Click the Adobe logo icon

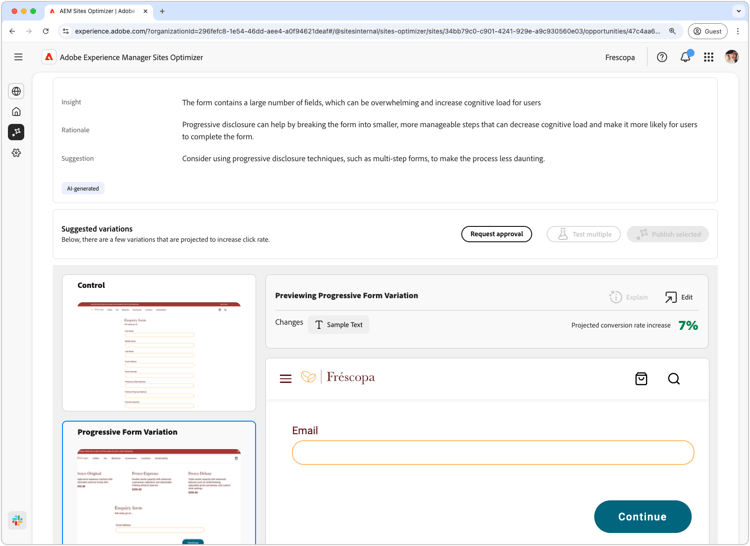click(49, 57)
